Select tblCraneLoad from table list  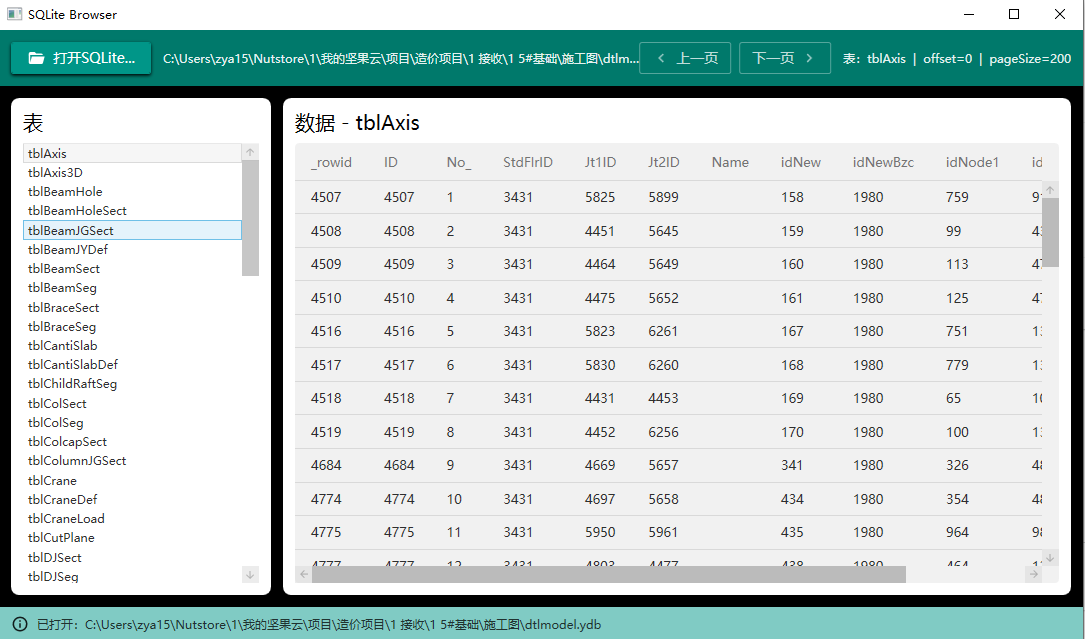[66, 519]
